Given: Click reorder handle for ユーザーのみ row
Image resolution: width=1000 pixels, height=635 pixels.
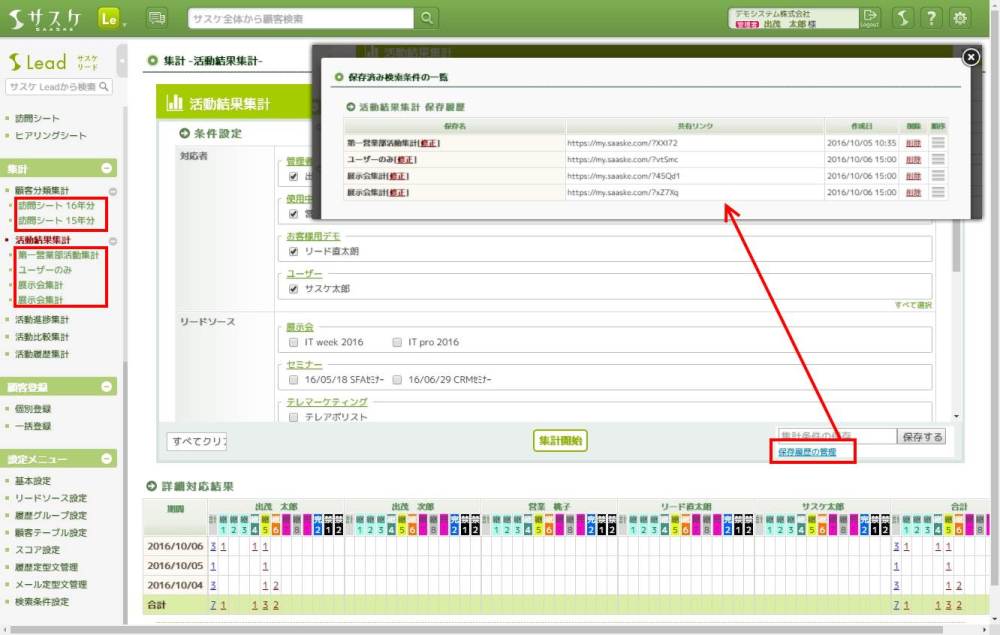Looking at the screenshot, I should (x=937, y=160).
